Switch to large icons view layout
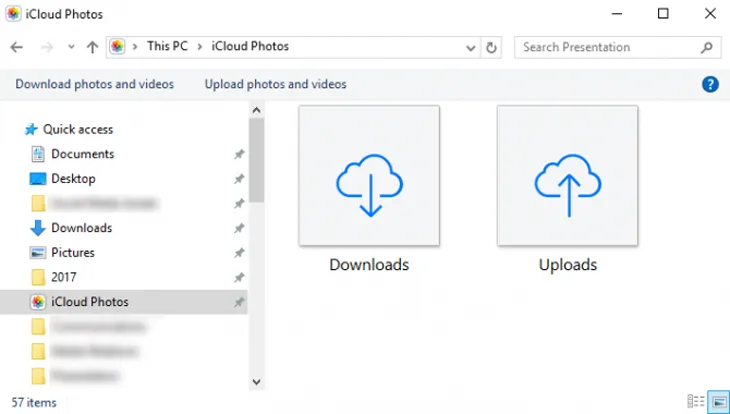Viewport: 730px width, 414px height. pyautogui.click(x=717, y=401)
